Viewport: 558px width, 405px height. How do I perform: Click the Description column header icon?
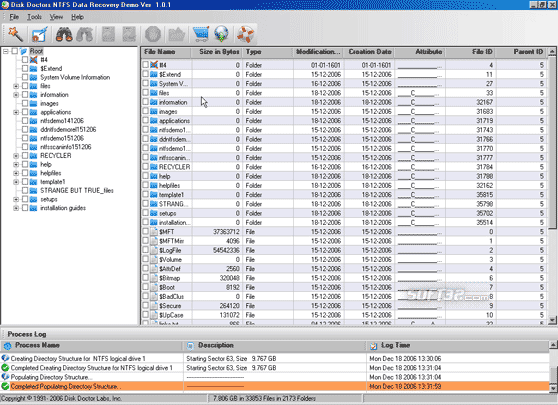pos(190,346)
